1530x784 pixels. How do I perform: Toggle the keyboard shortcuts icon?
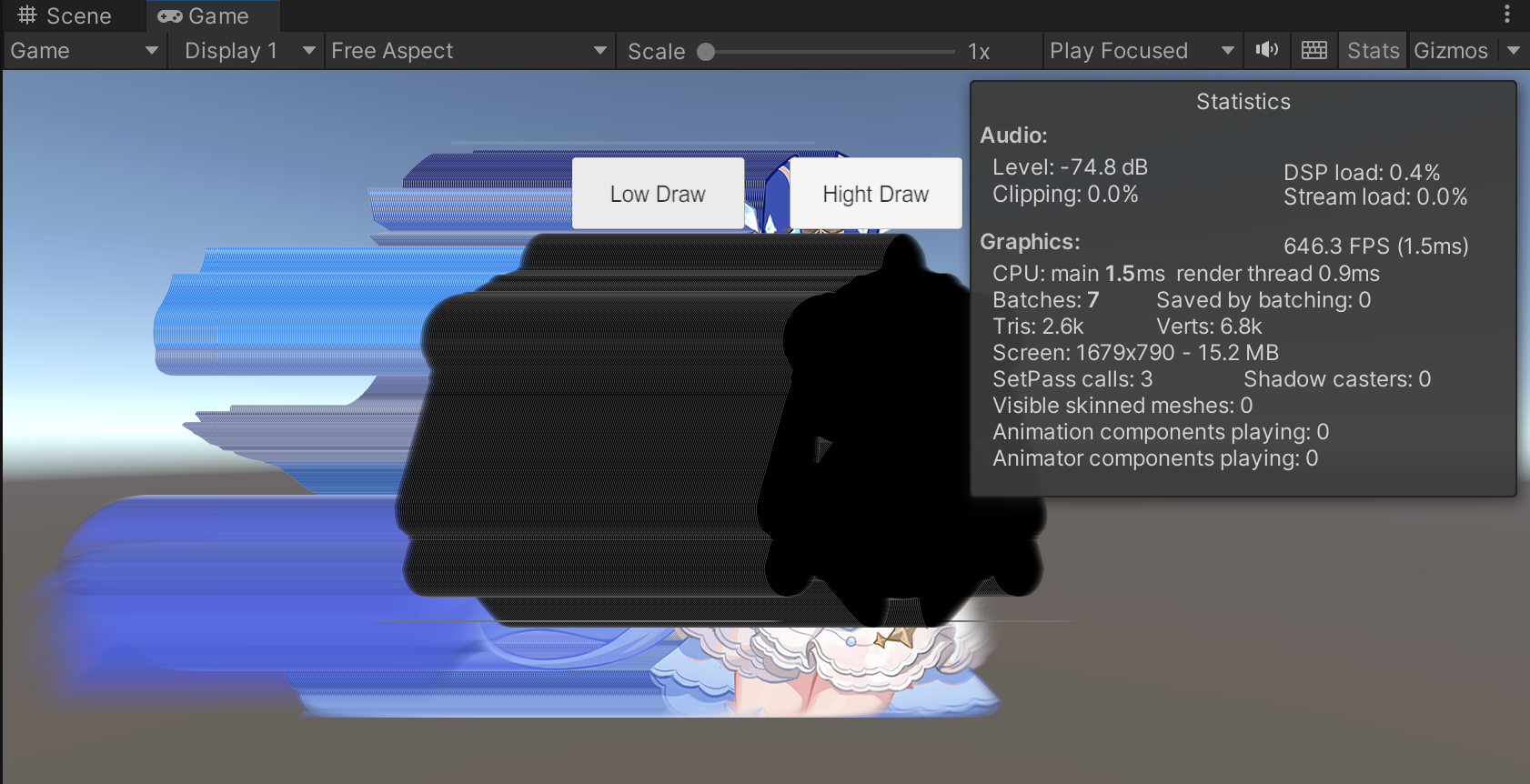(x=1314, y=50)
